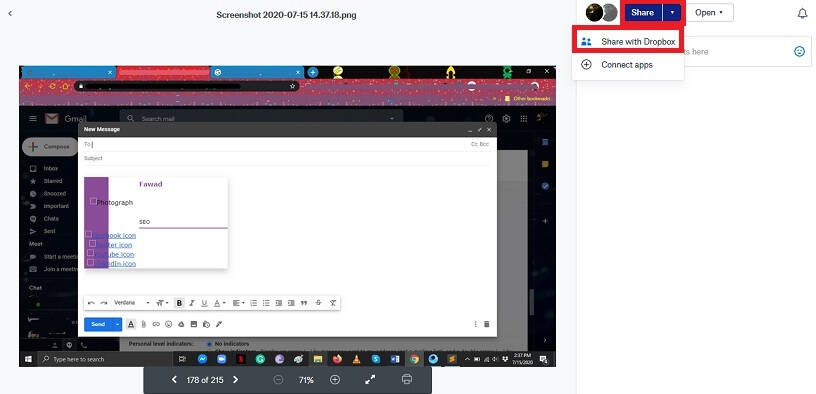In previewed Gmail, toggle Underline formatting

coord(204,303)
